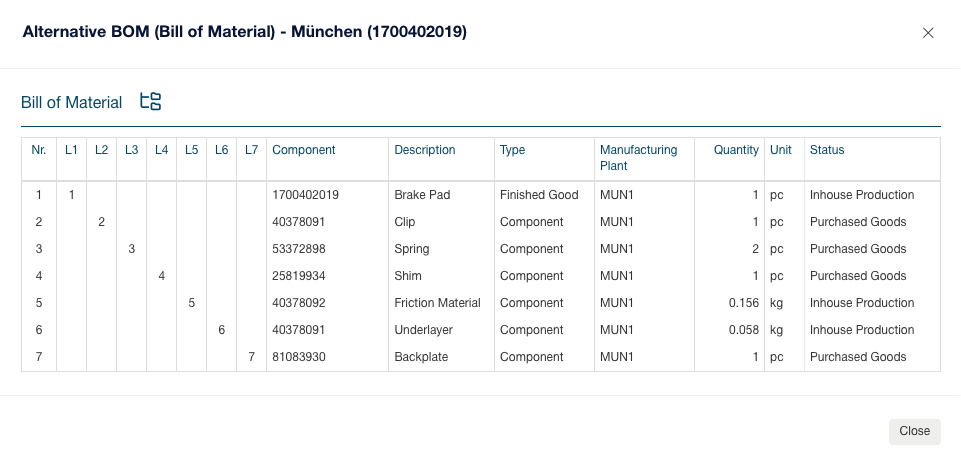This screenshot has width=961, height=463.
Task: Click the Unit column header
Action: pos(781,150)
